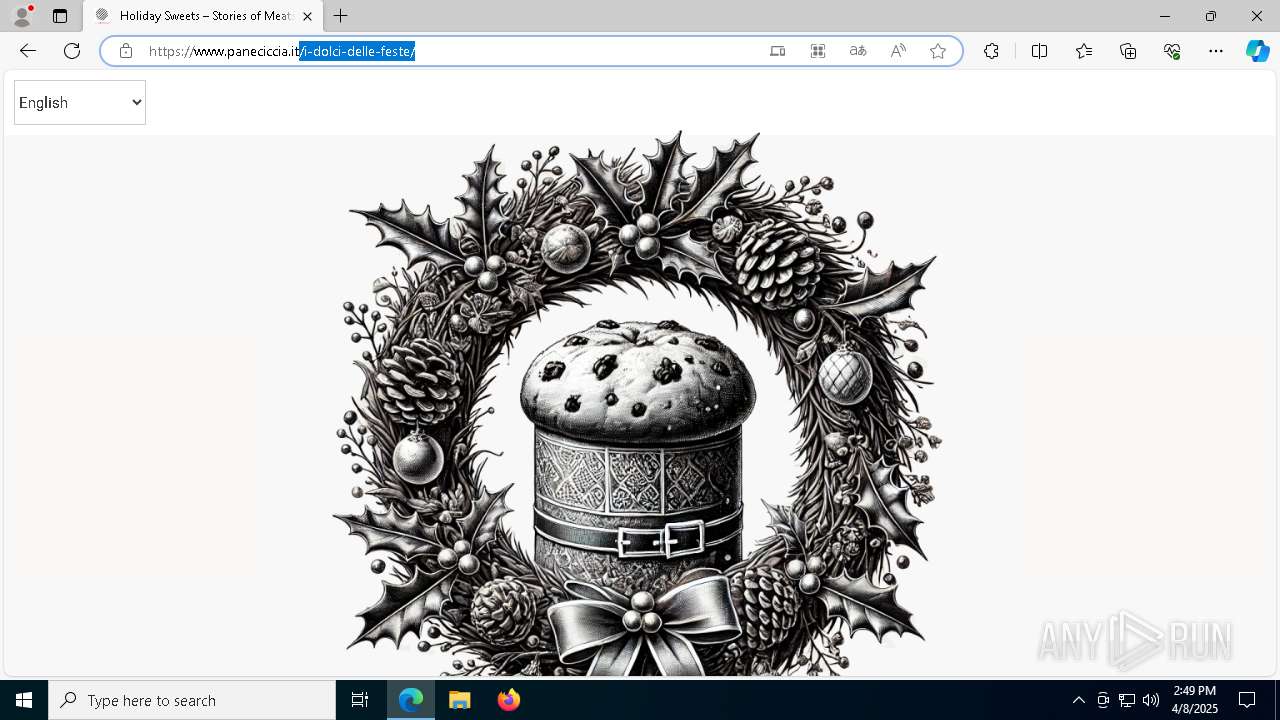The width and height of the screenshot is (1280, 720).
Task: Restore down the Edge window
Action: (1211, 16)
